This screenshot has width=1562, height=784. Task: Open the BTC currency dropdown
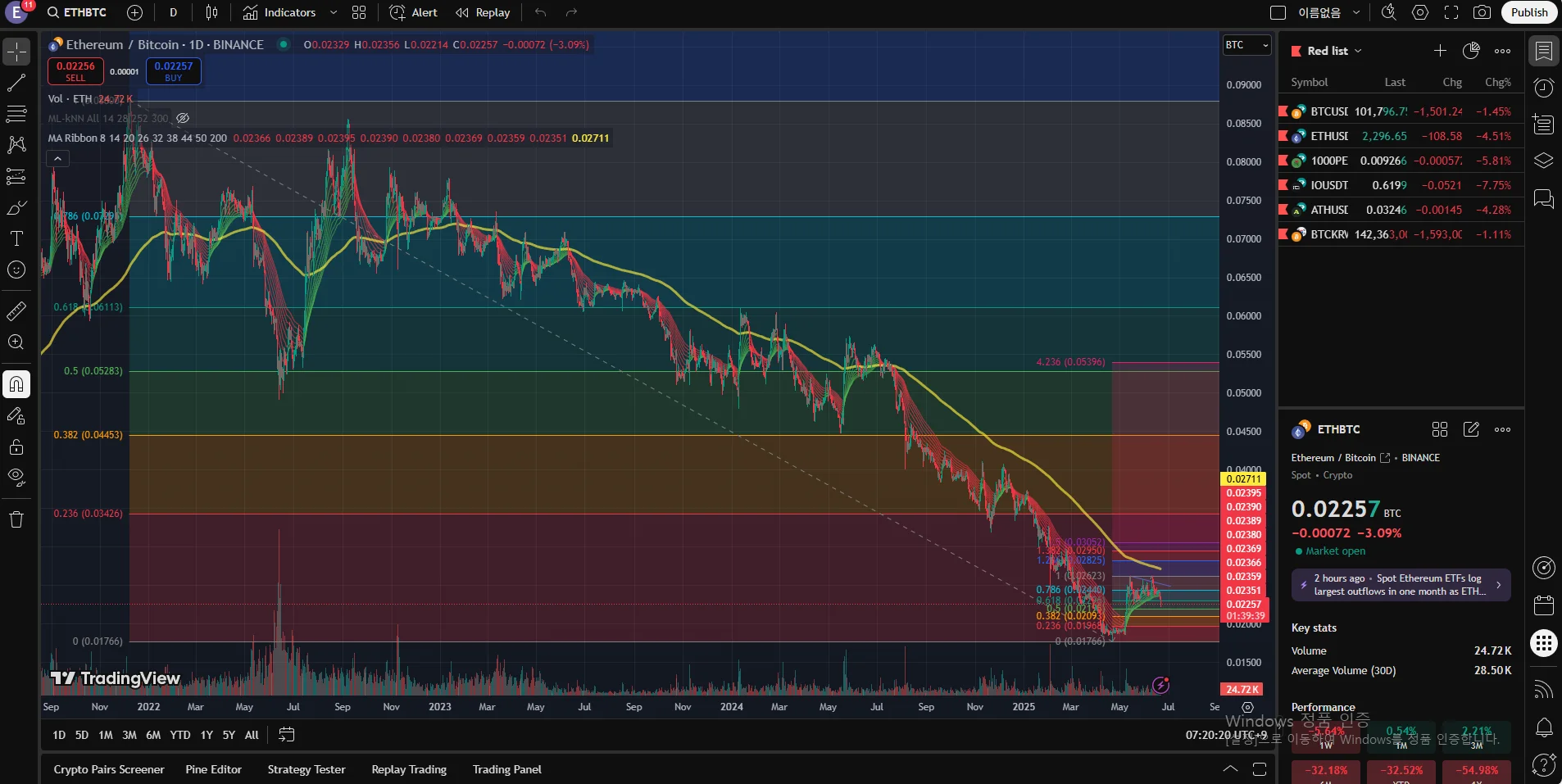point(1246,45)
